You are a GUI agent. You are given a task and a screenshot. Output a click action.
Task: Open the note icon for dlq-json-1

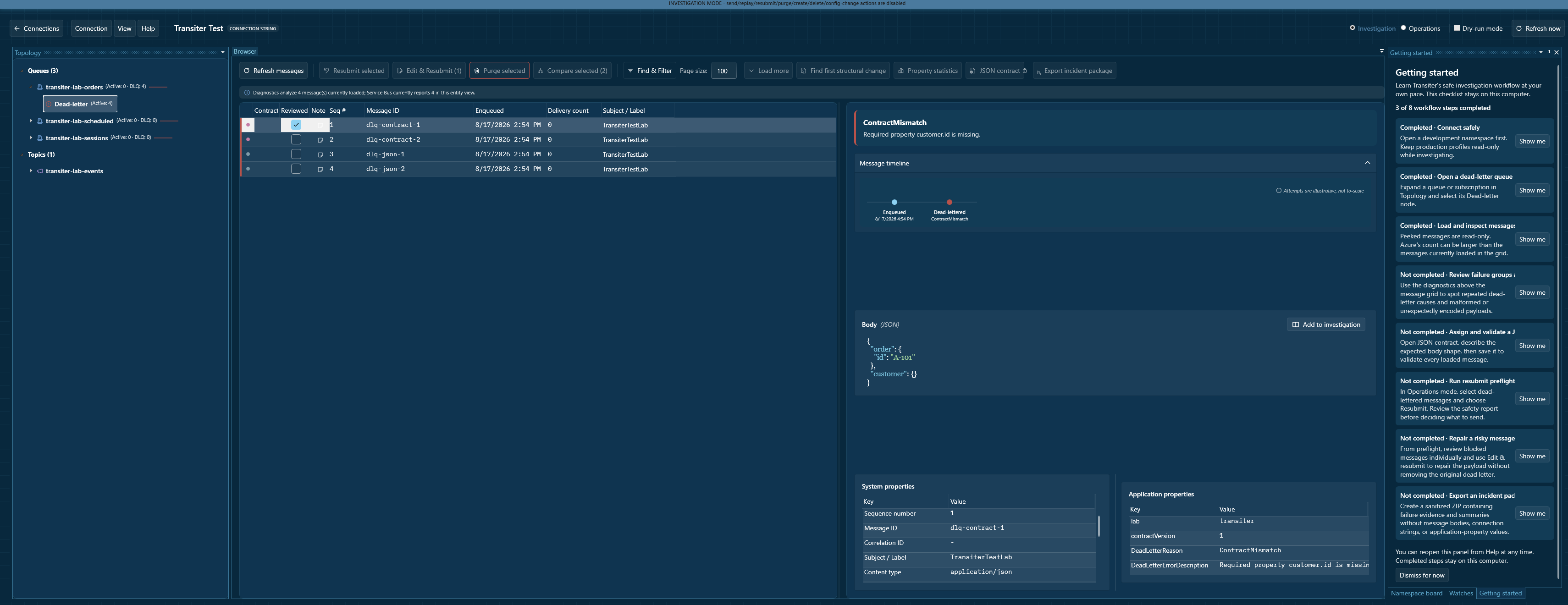point(320,154)
